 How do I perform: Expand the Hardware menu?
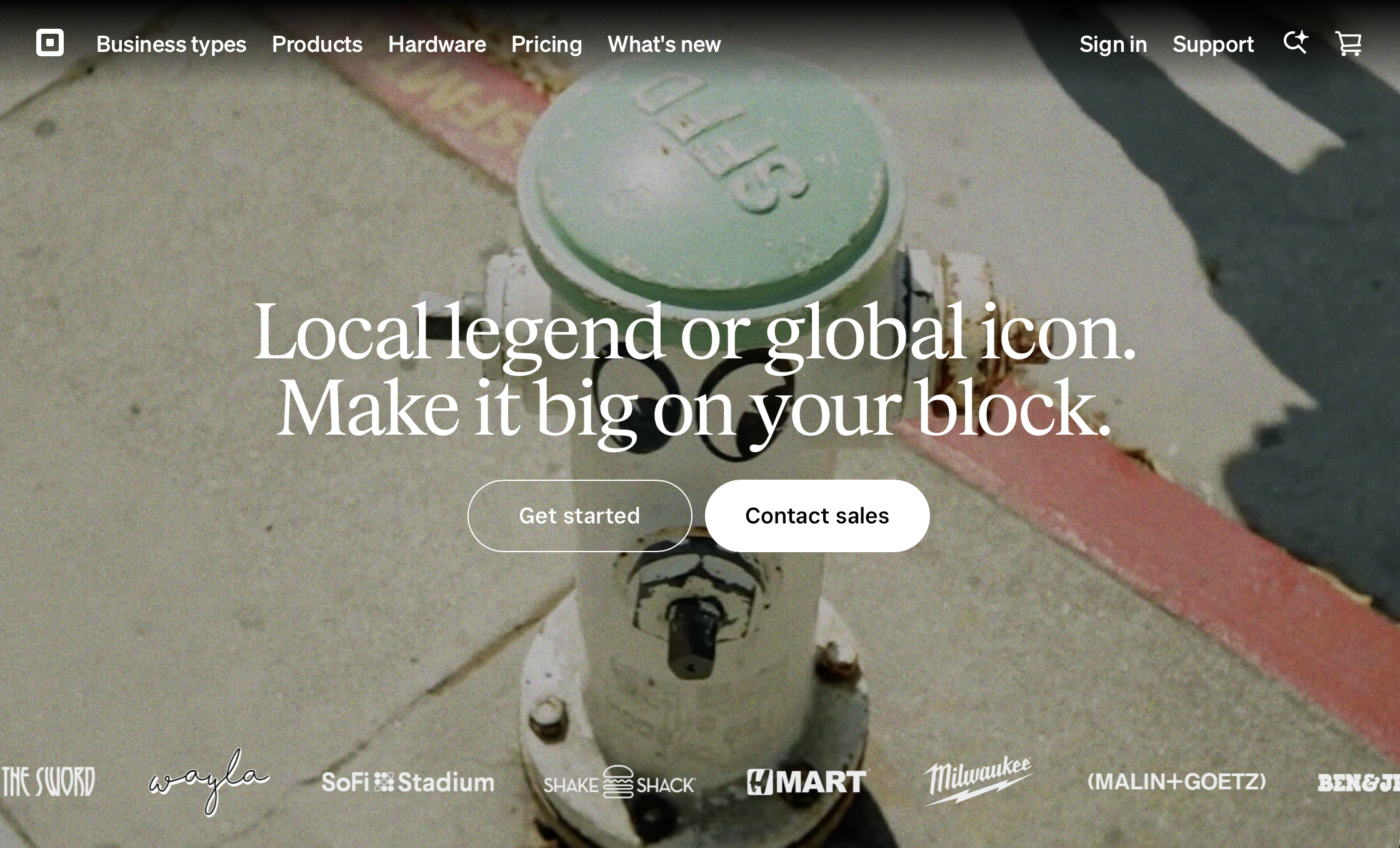point(437,44)
